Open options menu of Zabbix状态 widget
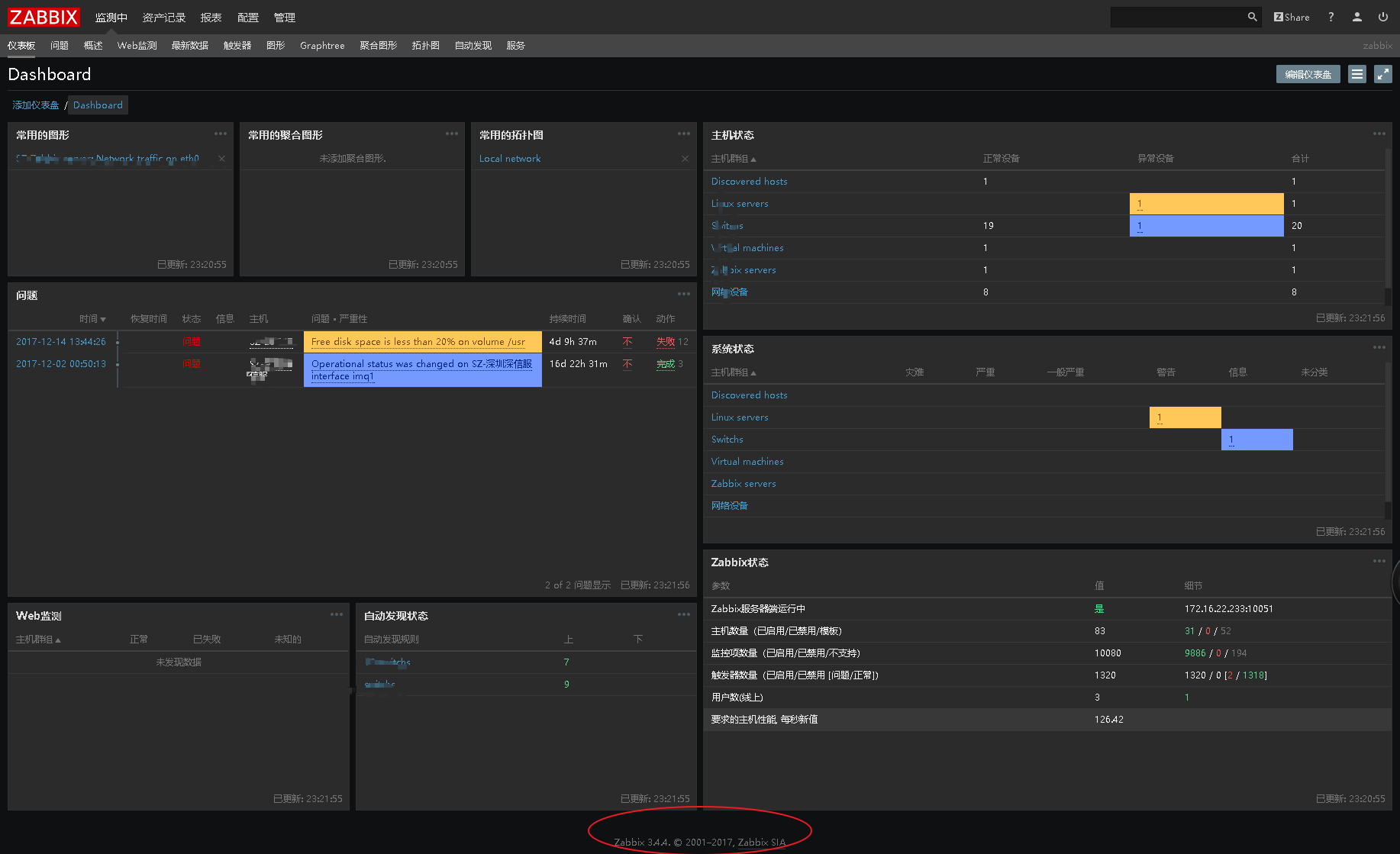Image resolution: width=1400 pixels, height=854 pixels. (x=1379, y=561)
